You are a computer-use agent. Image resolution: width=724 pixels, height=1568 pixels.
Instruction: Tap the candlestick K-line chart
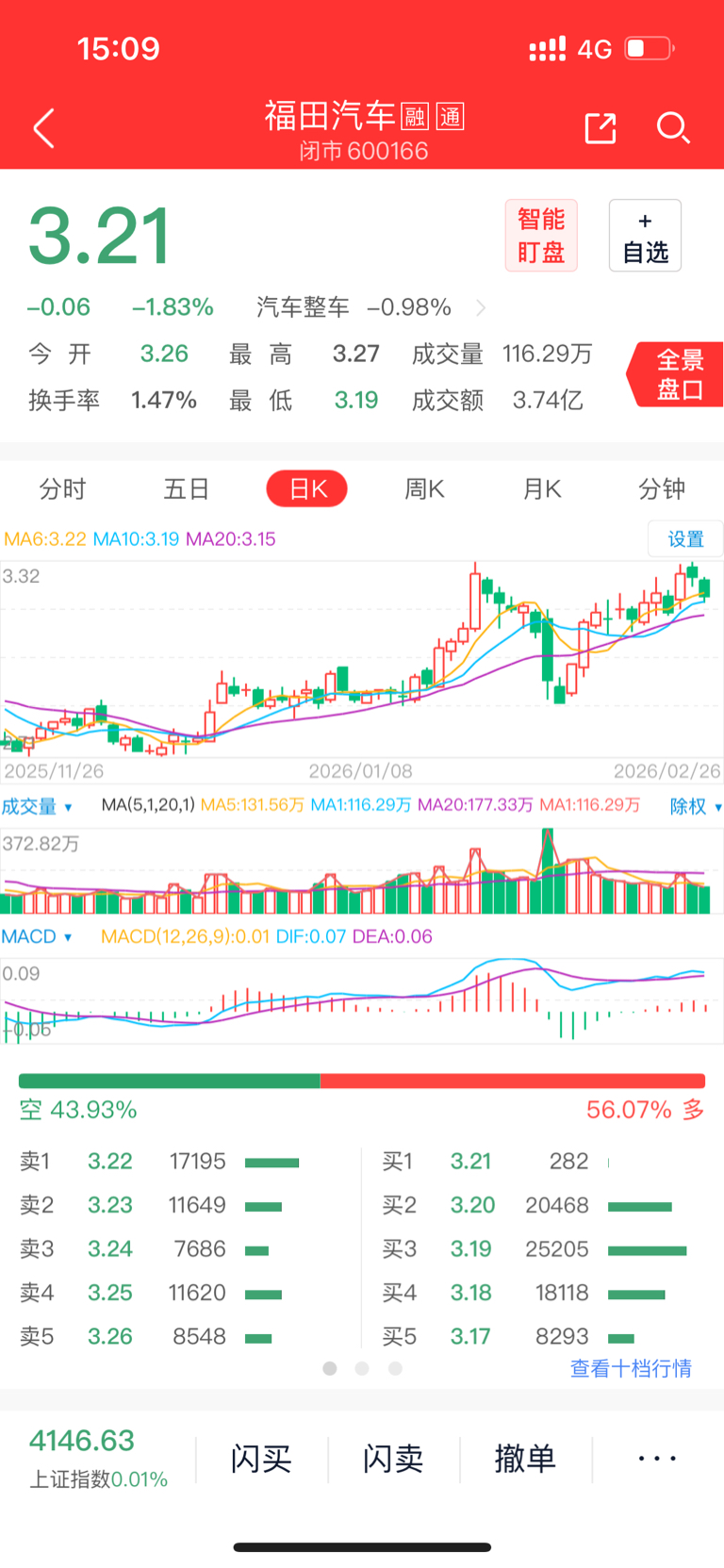pos(362,658)
